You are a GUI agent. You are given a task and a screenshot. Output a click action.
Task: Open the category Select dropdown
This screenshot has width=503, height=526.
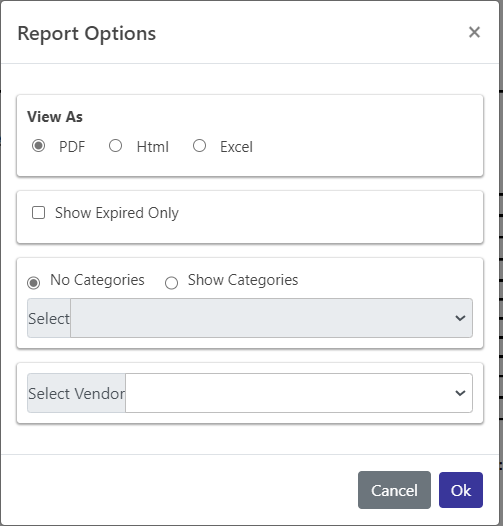pos(271,318)
